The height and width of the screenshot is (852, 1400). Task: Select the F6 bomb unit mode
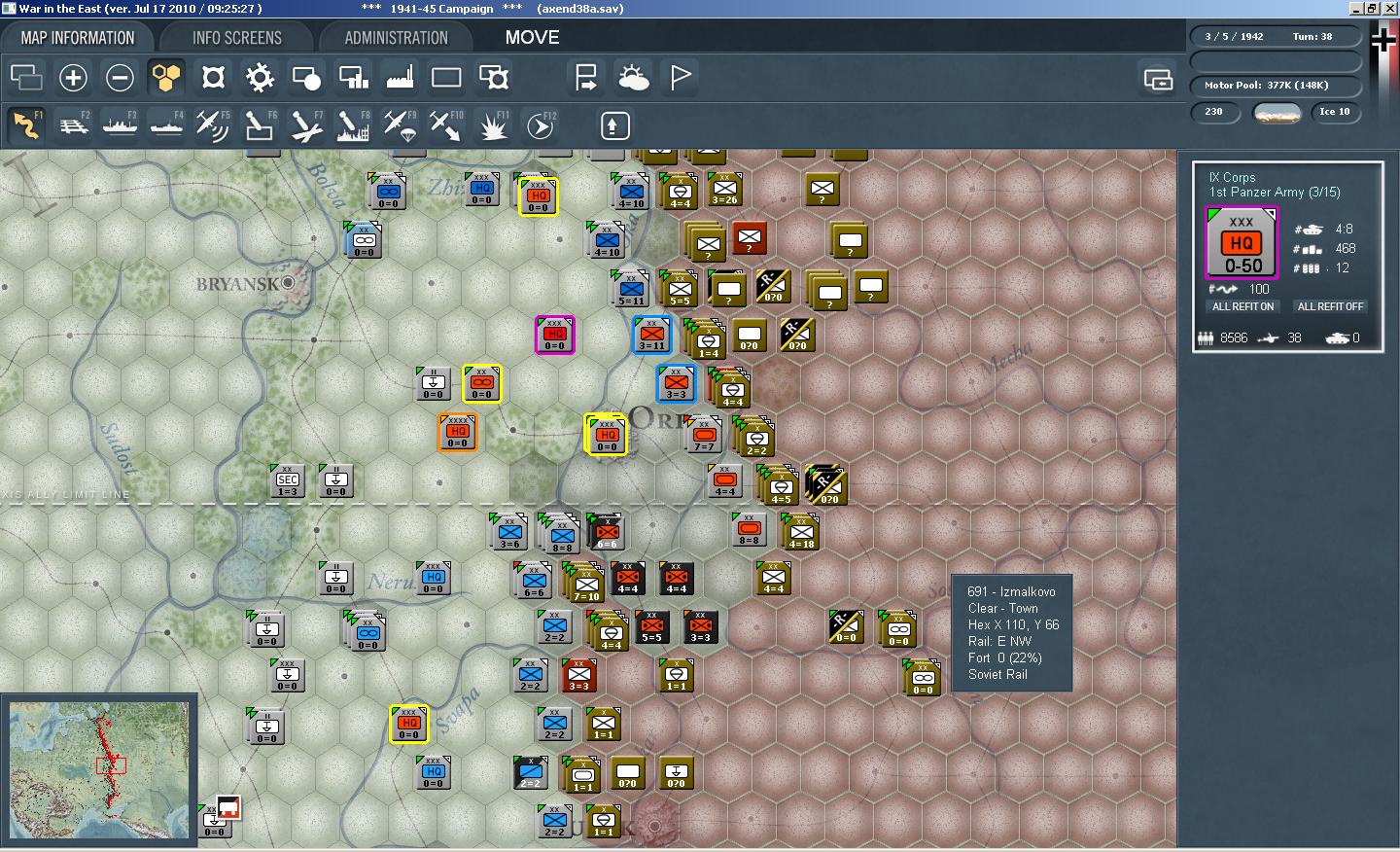(x=260, y=124)
